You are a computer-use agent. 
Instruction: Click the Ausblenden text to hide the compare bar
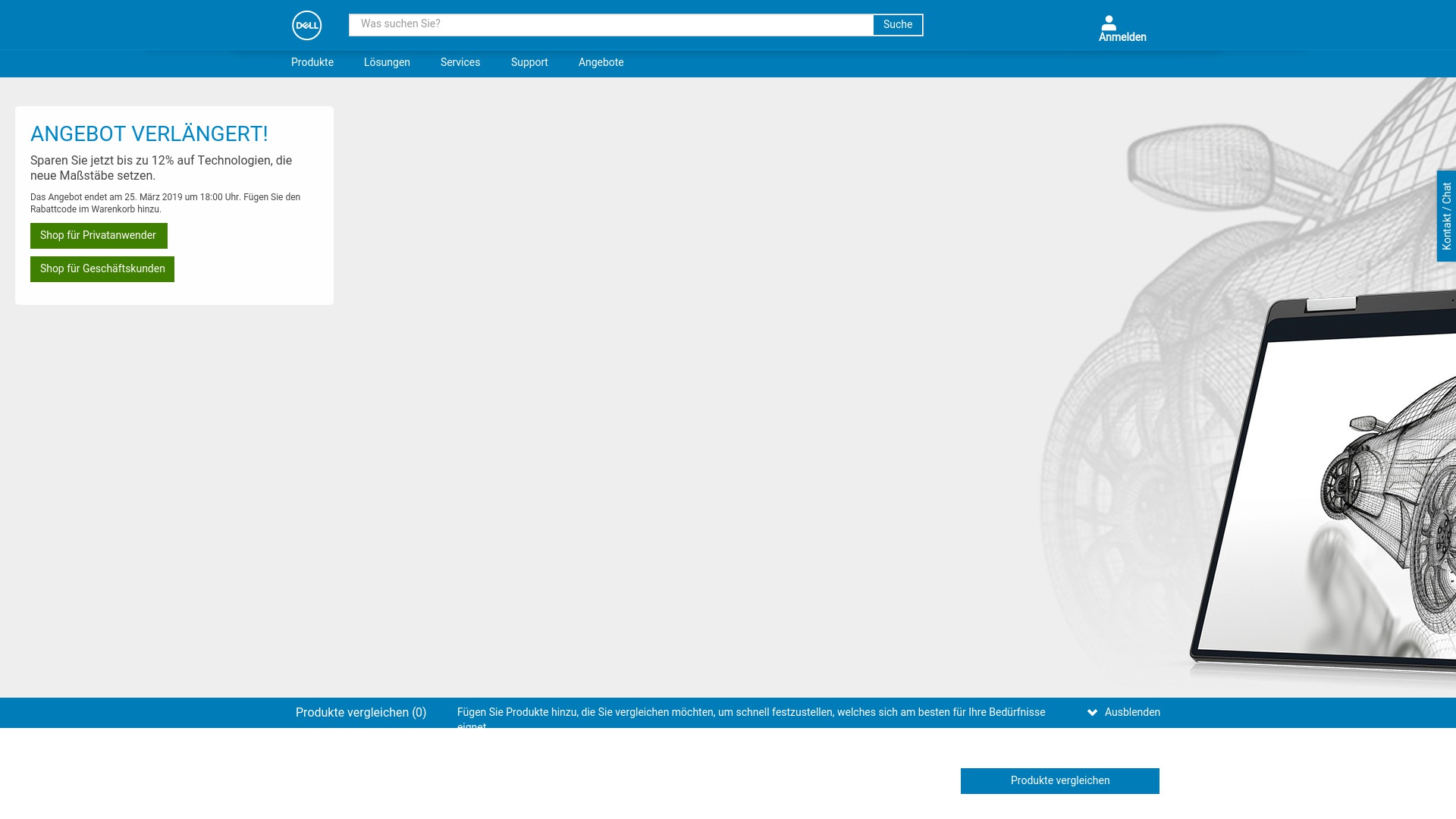coord(1132,713)
